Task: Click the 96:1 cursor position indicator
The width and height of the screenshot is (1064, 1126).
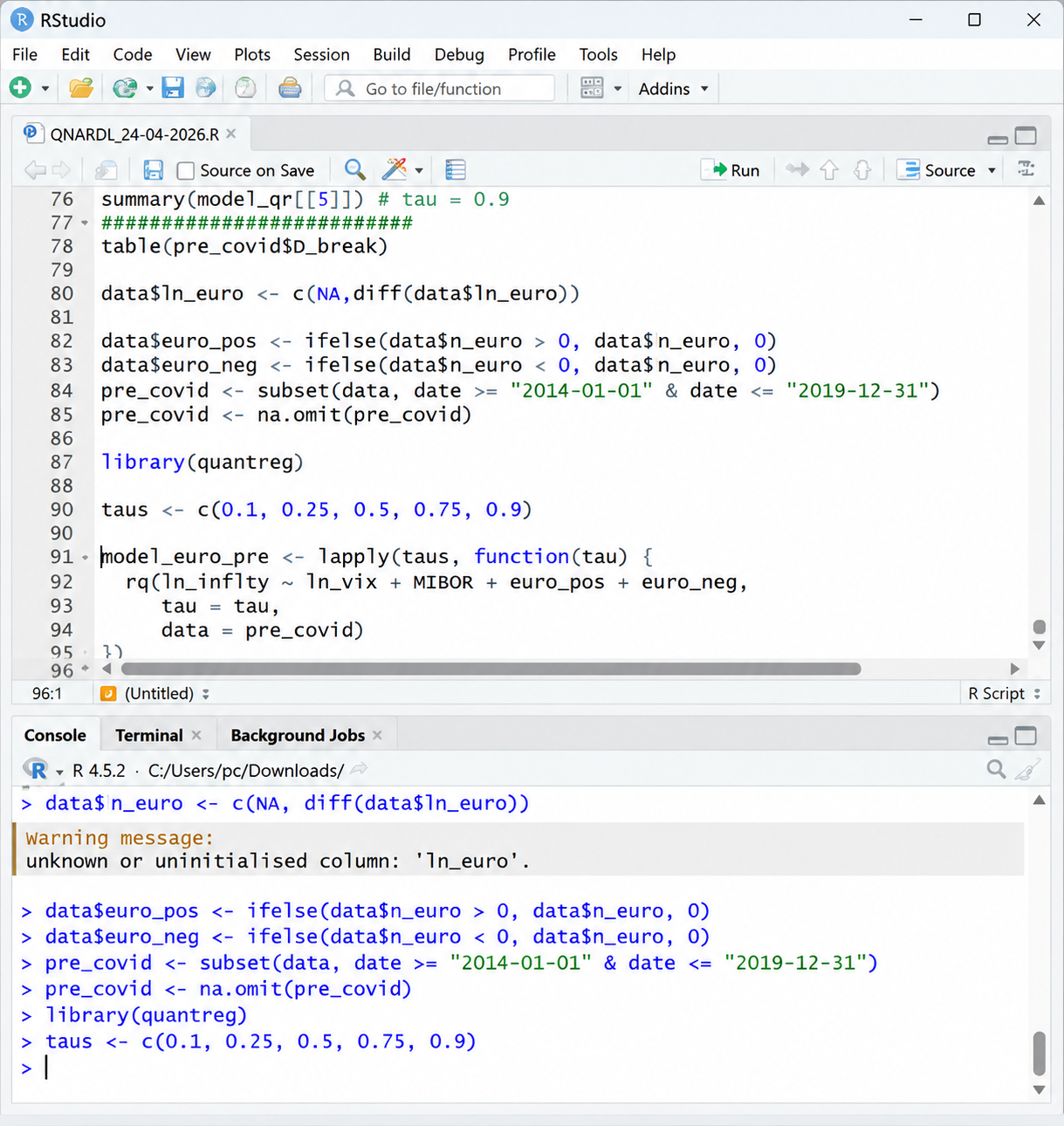Action: 47,693
